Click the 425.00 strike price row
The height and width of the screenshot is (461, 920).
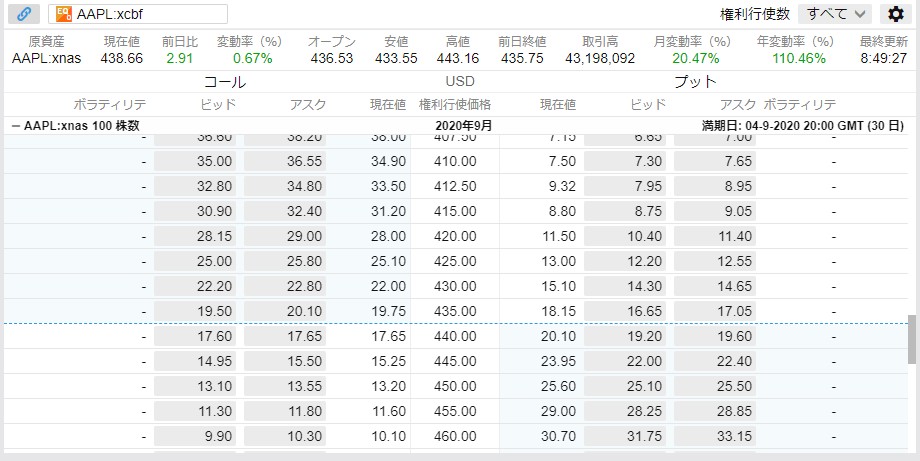click(x=455, y=262)
